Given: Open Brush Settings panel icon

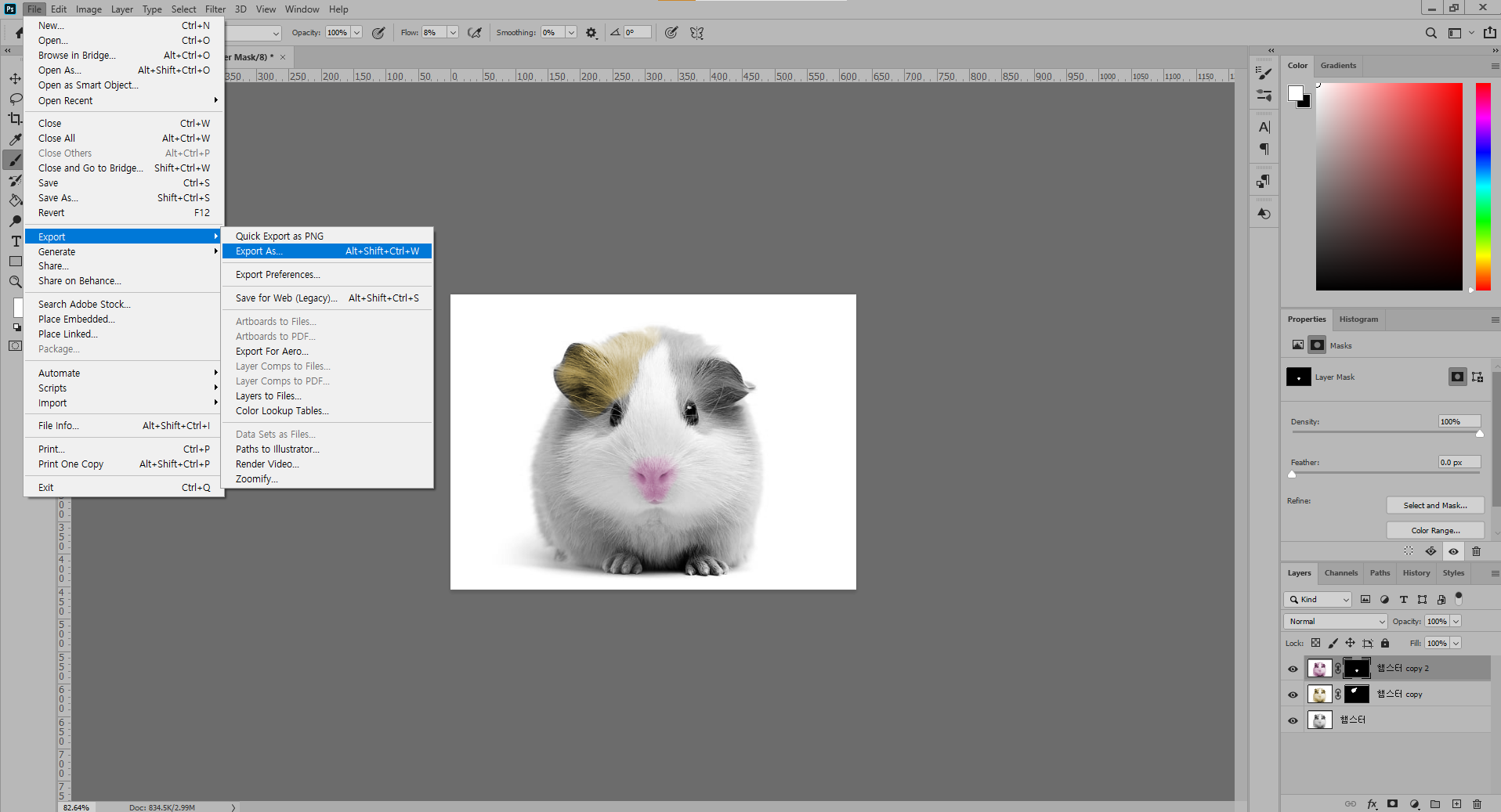Looking at the screenshot, I should [1264, 73].
